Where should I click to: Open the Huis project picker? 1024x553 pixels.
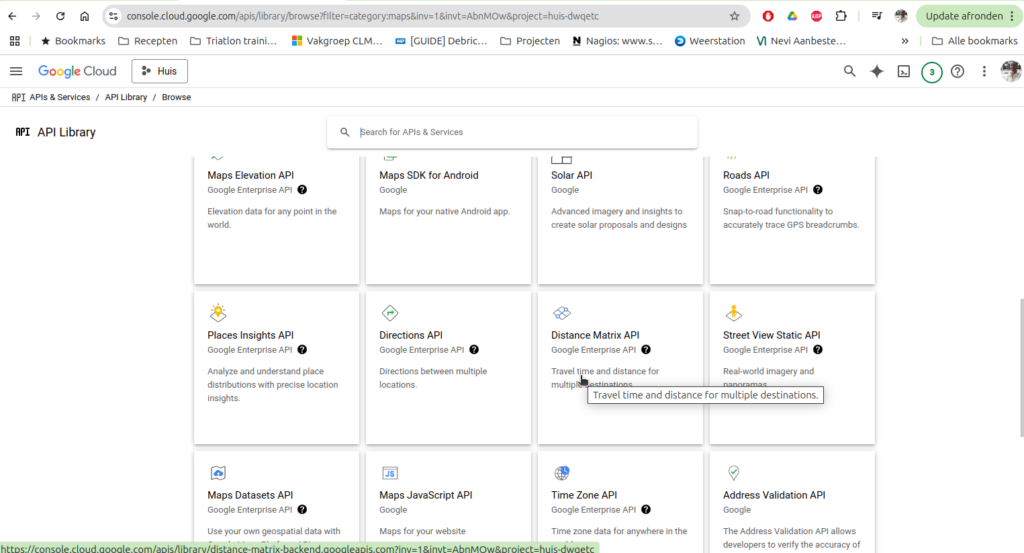click(x=159, y=71)
